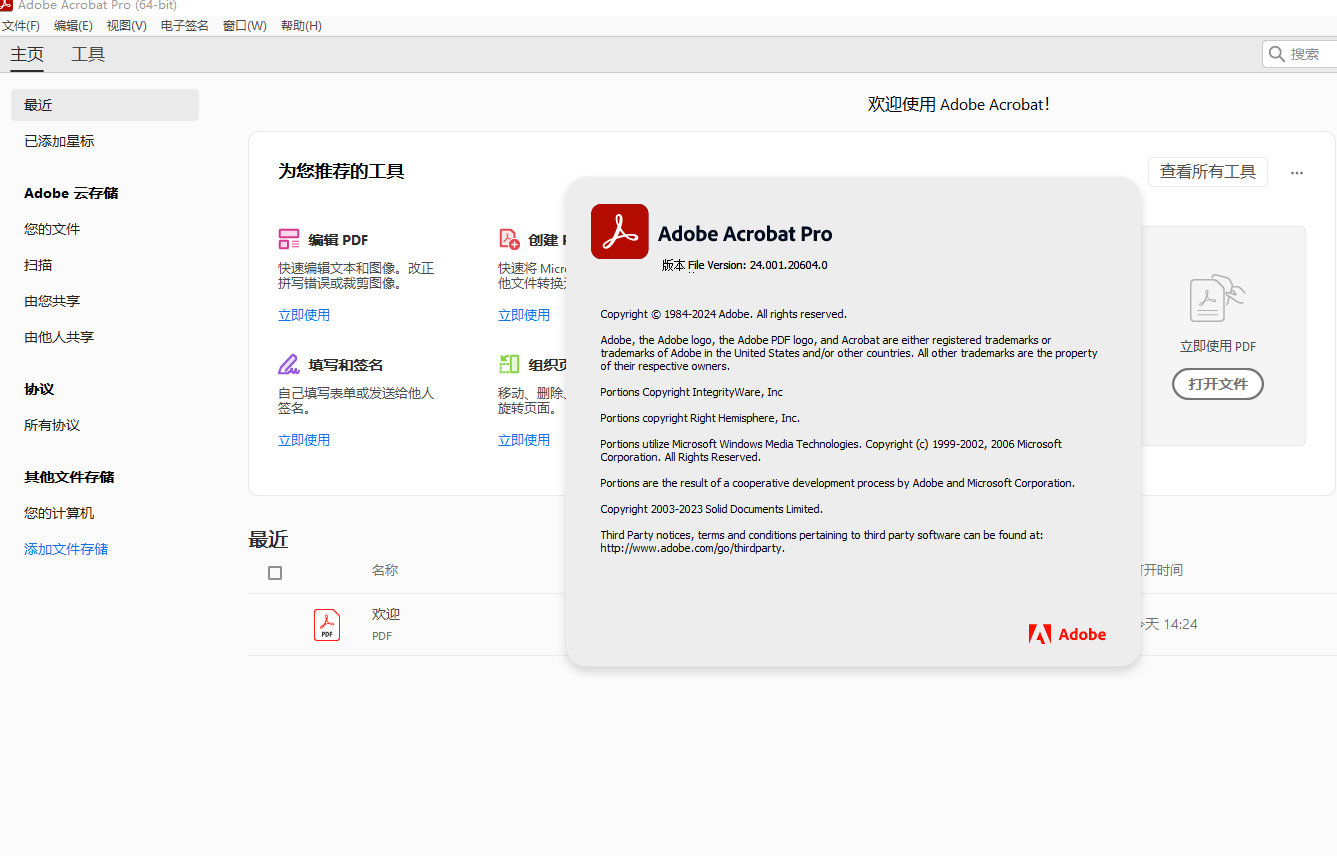The image size is (1337, 856).
Task: Click the Edit PDF tool icon
Action: (x=289, y=239)
